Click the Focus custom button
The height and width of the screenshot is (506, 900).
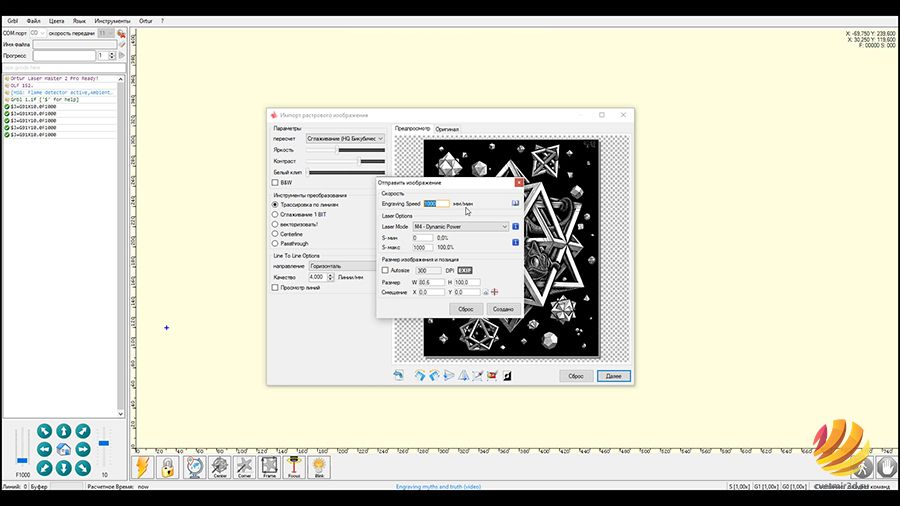click(x=294, y=468)
